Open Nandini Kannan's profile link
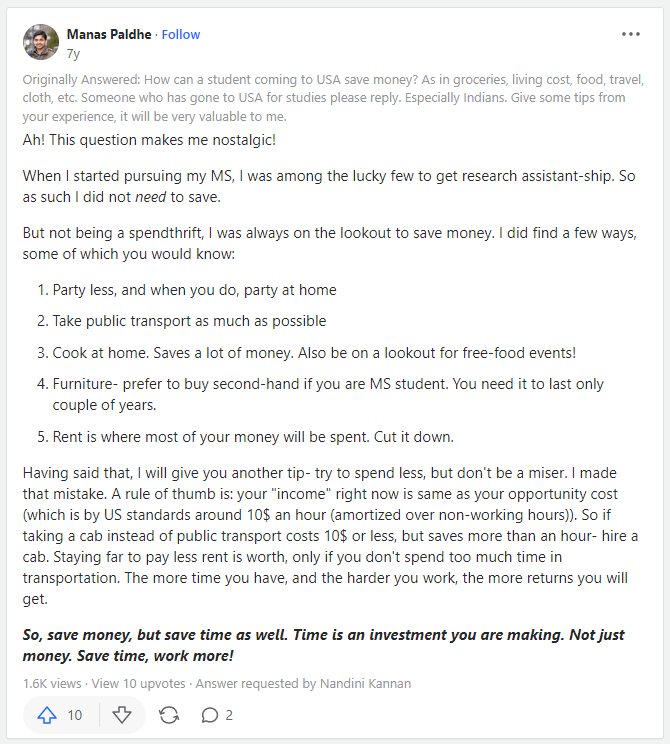 click(x=365, y=684)
